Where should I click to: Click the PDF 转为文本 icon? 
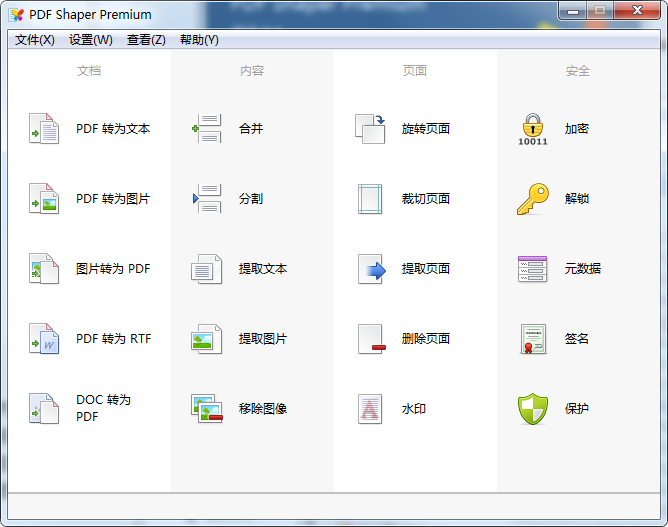coord(44,129)
